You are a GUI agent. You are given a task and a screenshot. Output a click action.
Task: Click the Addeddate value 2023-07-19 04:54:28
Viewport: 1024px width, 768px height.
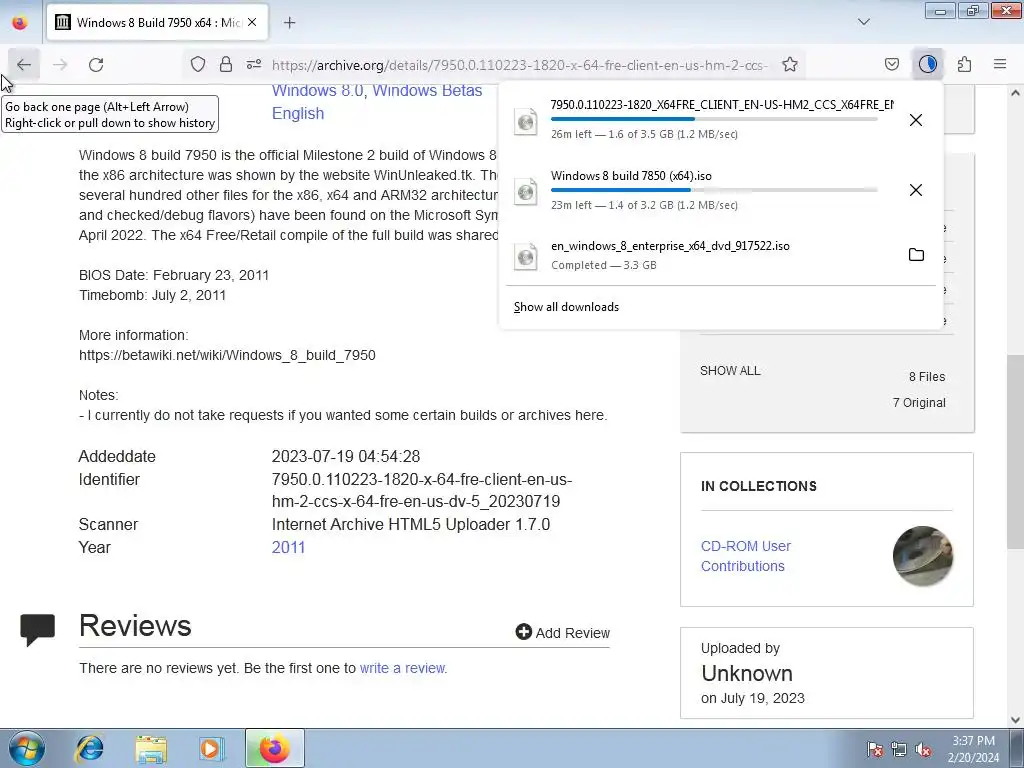coord(345,456)
